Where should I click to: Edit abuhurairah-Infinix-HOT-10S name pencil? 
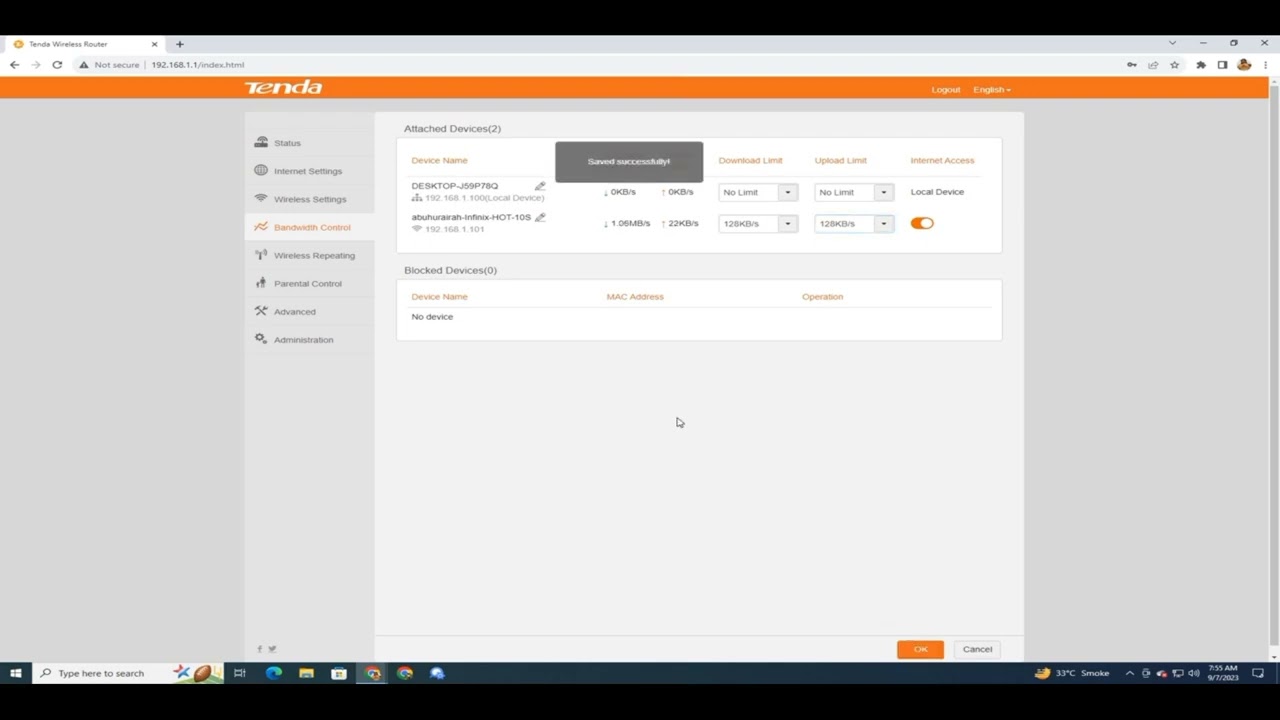click(x=540, y=217)
